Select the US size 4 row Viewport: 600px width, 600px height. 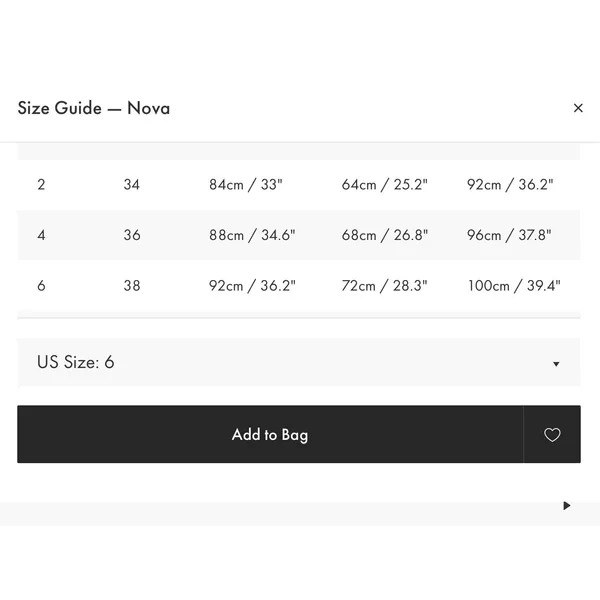(x=299, y=235)
